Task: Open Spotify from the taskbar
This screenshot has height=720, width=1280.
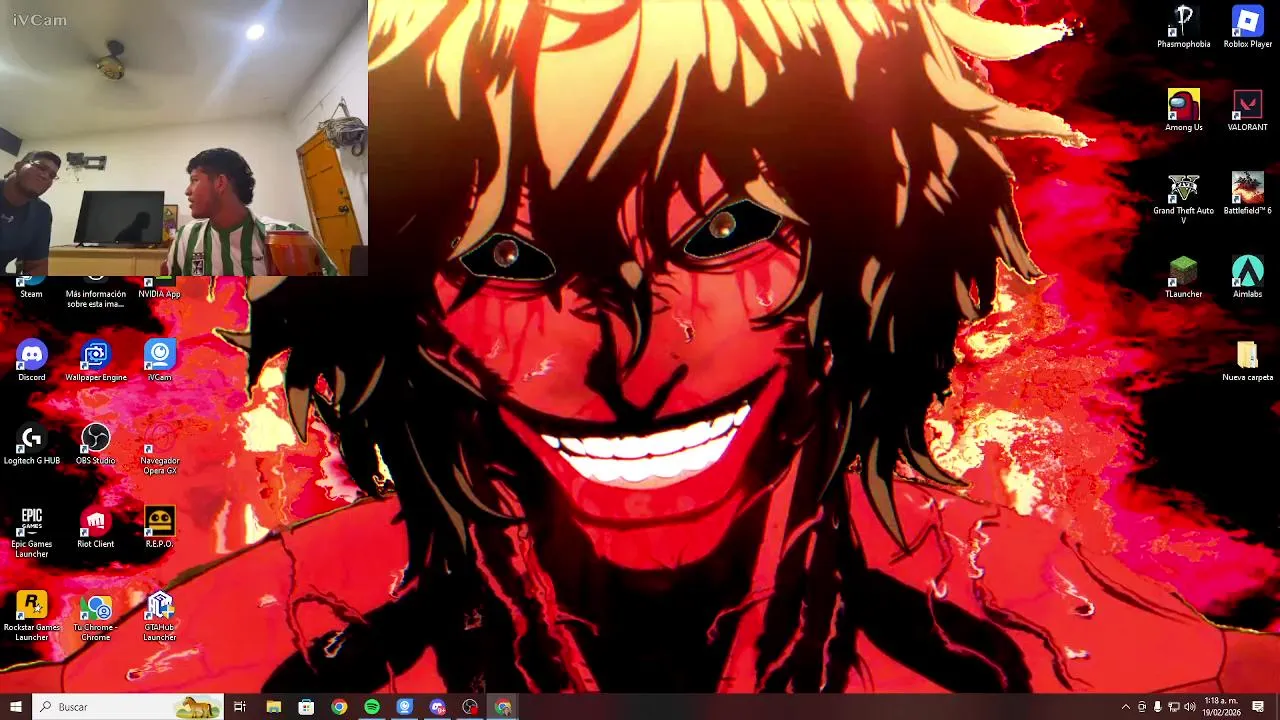Action: [372, 707]
